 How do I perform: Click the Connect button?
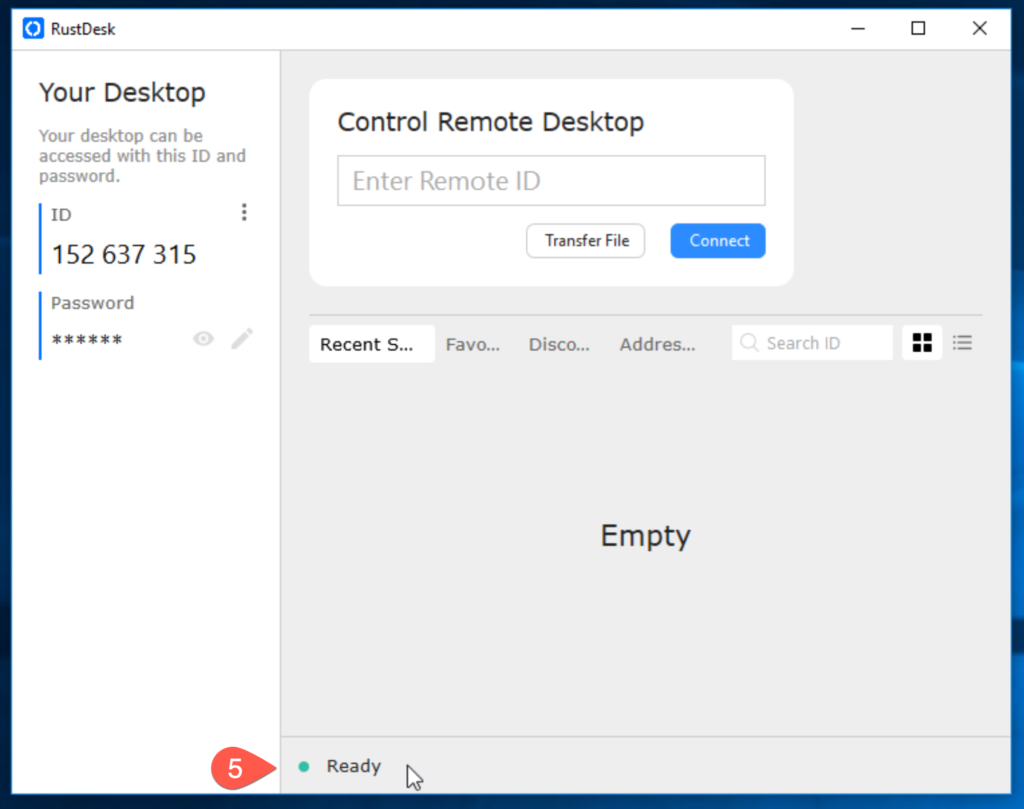[718, 241]
